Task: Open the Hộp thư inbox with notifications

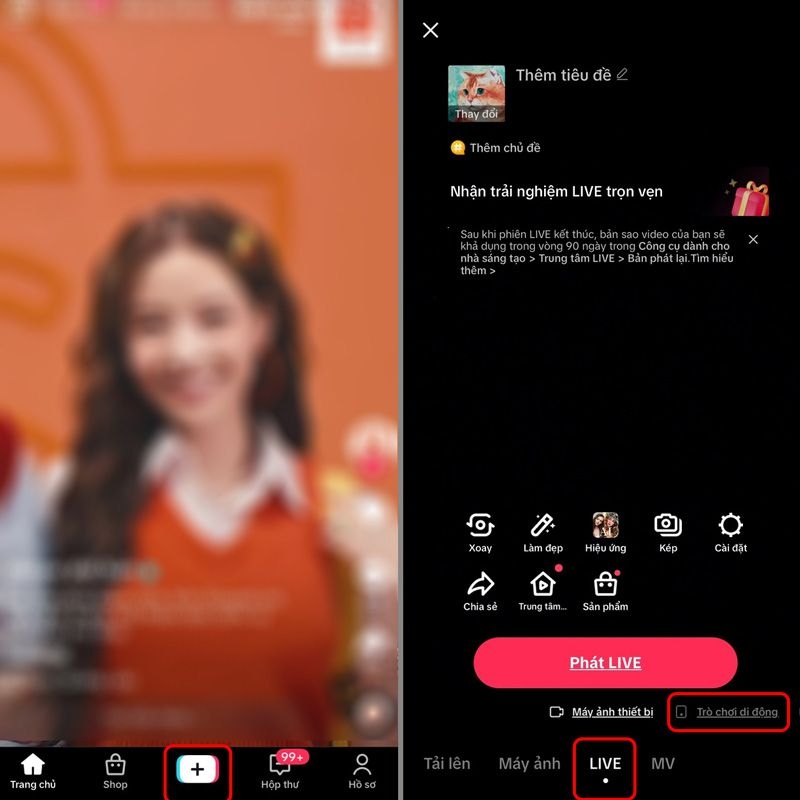Action: (x=283, y=770)
